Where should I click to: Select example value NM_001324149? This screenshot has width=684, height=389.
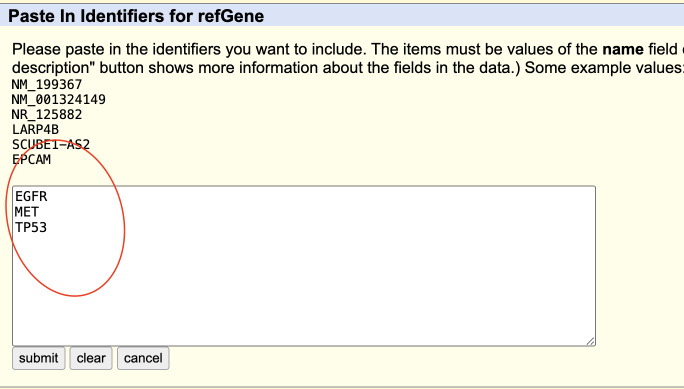point(58,99)
